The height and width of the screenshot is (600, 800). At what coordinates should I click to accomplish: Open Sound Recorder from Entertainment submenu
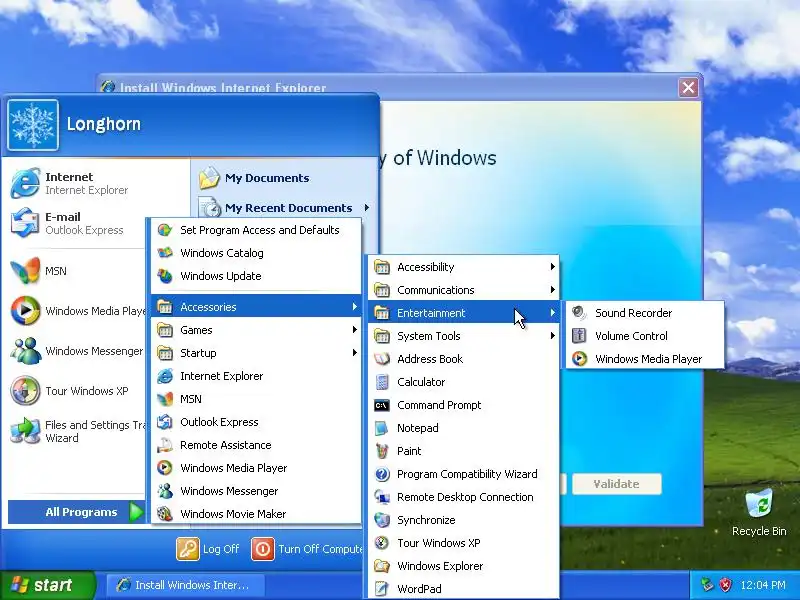tap(645, 313)
